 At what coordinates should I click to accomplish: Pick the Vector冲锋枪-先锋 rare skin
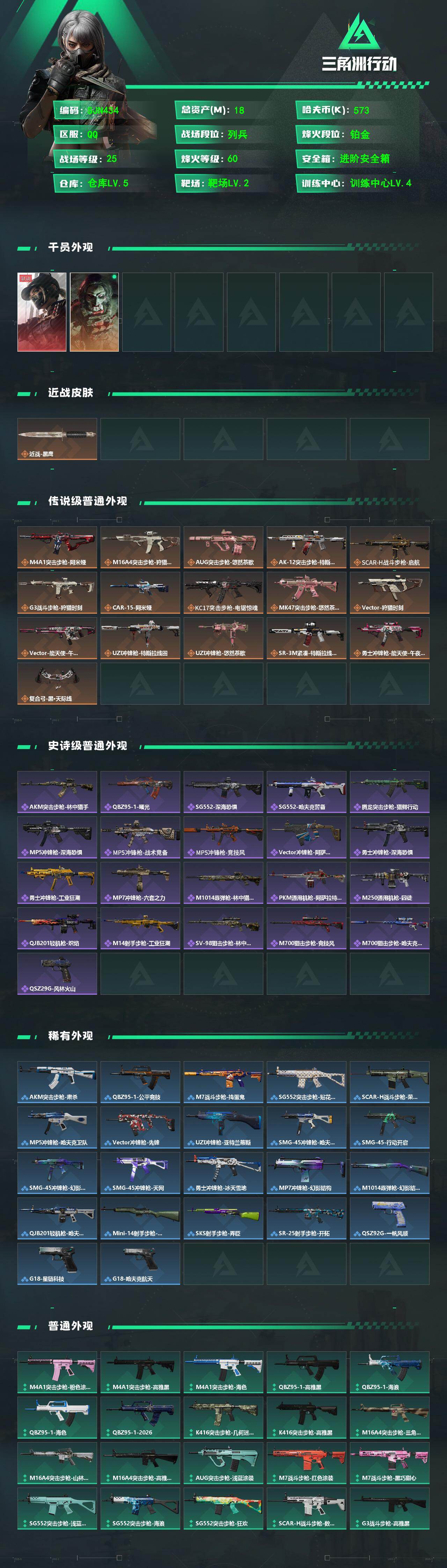point(140,1127)
